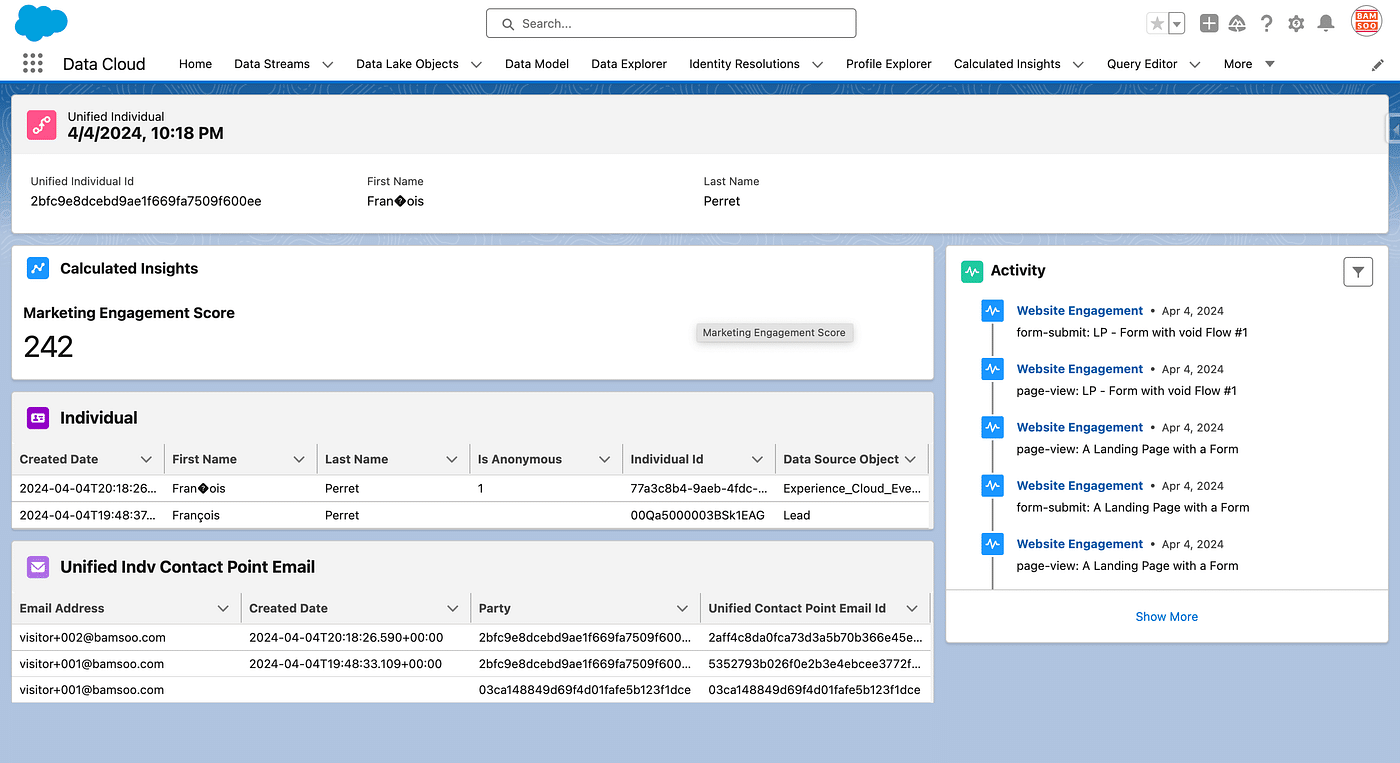
Task: Click the Salesforce cloud logo
Action: coord(41,23)
